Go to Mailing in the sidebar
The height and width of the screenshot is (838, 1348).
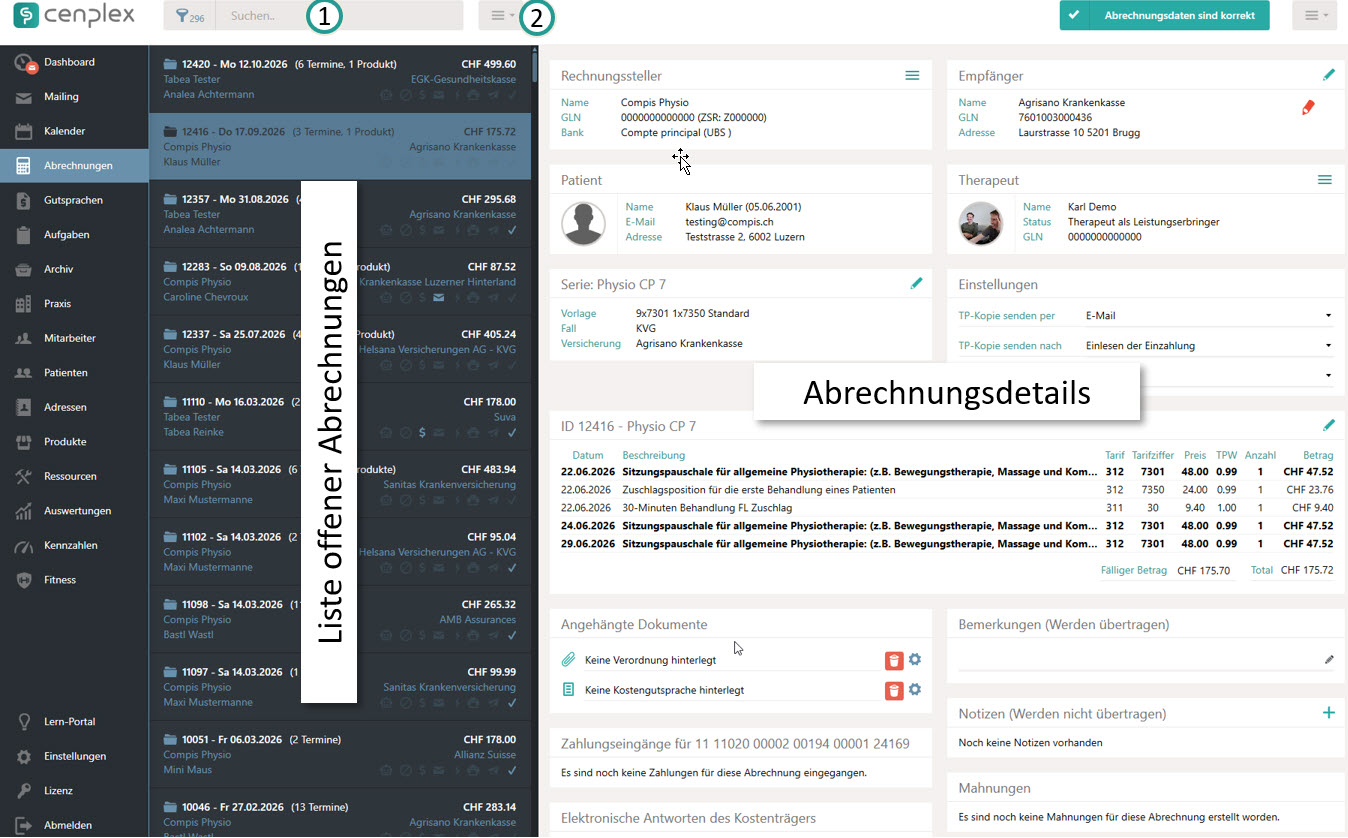(x=74, y=97)
